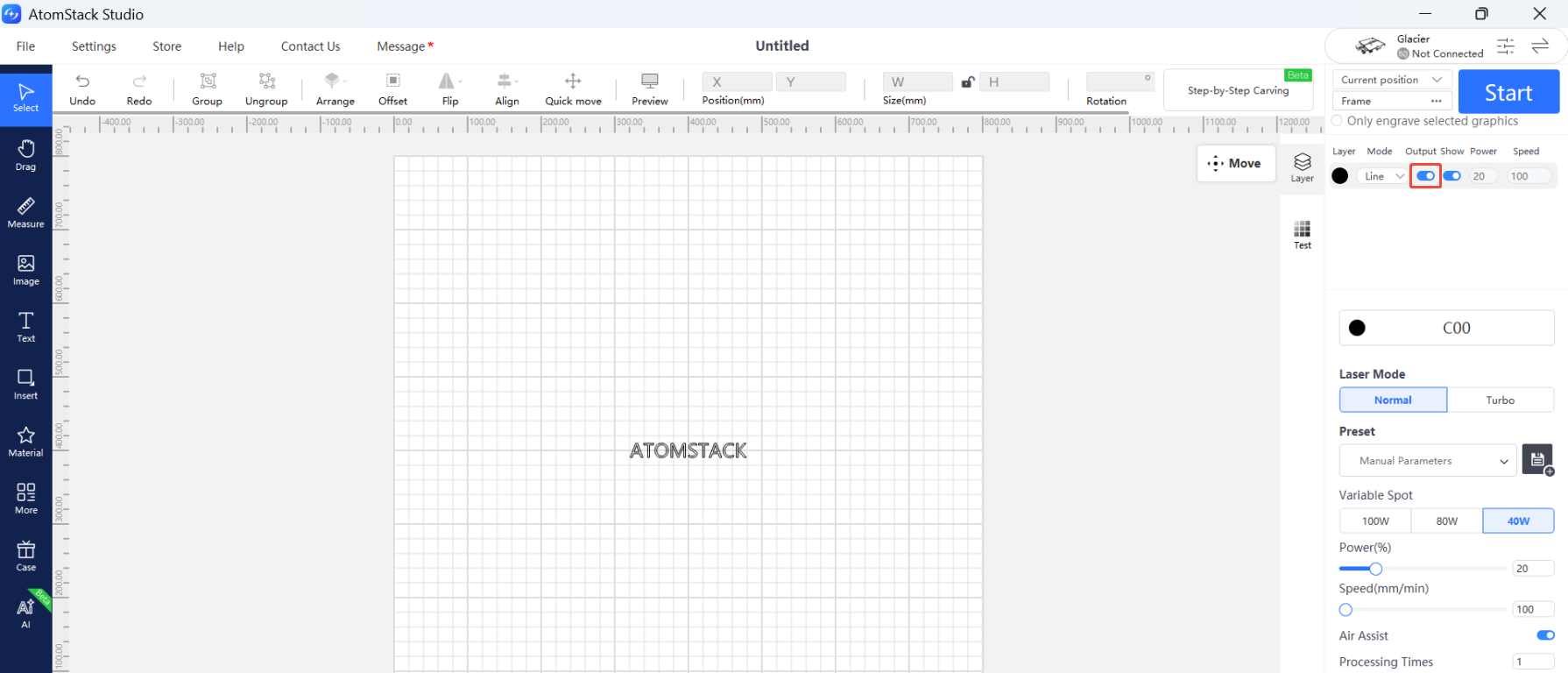The image size is (1568, 673).
Task: Toggle the layer Show switch
Action: [1452, 176]
